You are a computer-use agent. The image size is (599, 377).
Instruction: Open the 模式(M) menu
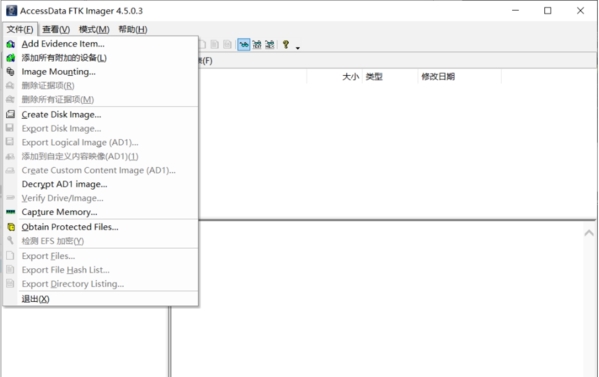click(x=94, y=29)
